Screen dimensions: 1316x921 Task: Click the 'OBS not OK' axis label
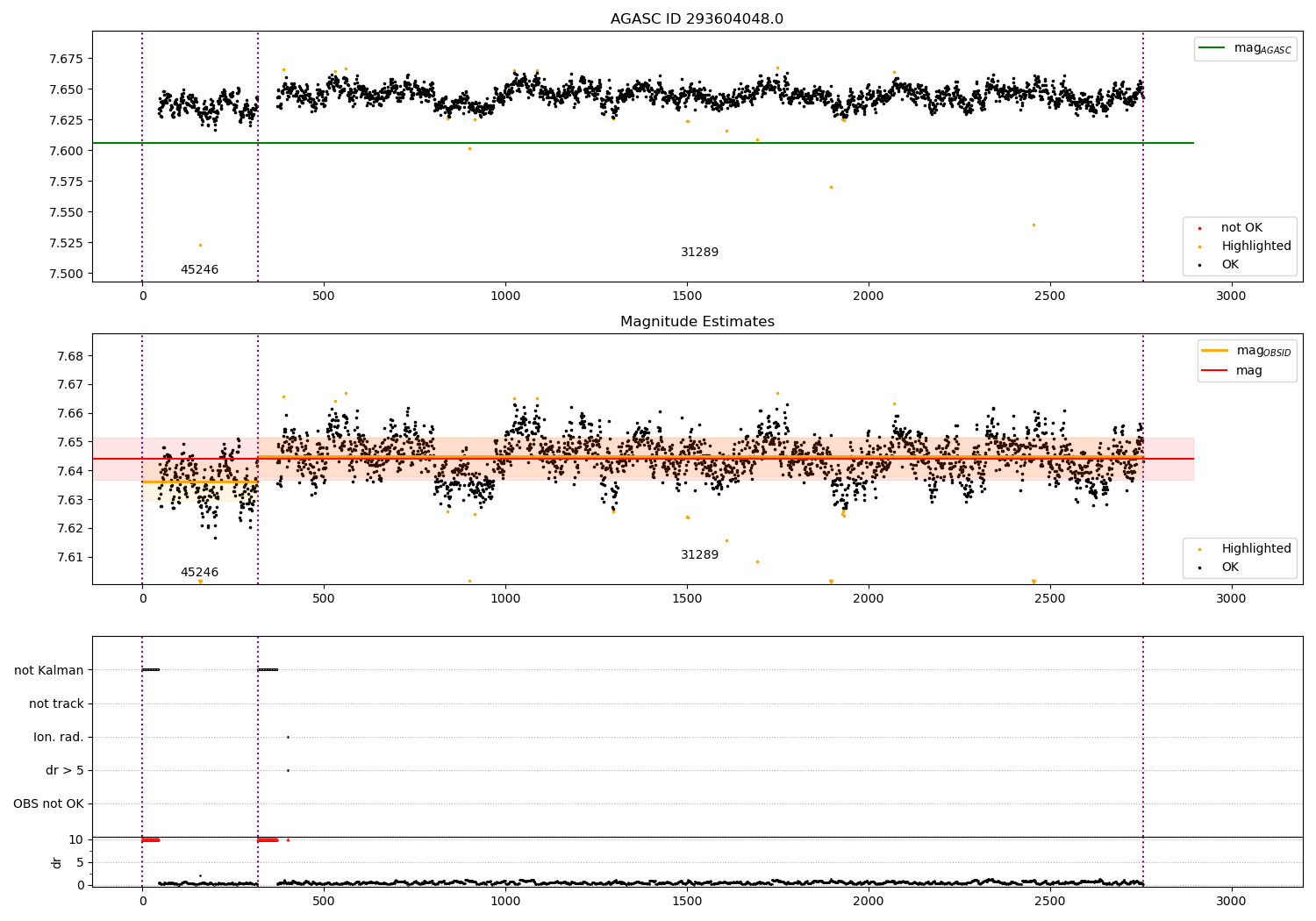[x=49, y=804]
